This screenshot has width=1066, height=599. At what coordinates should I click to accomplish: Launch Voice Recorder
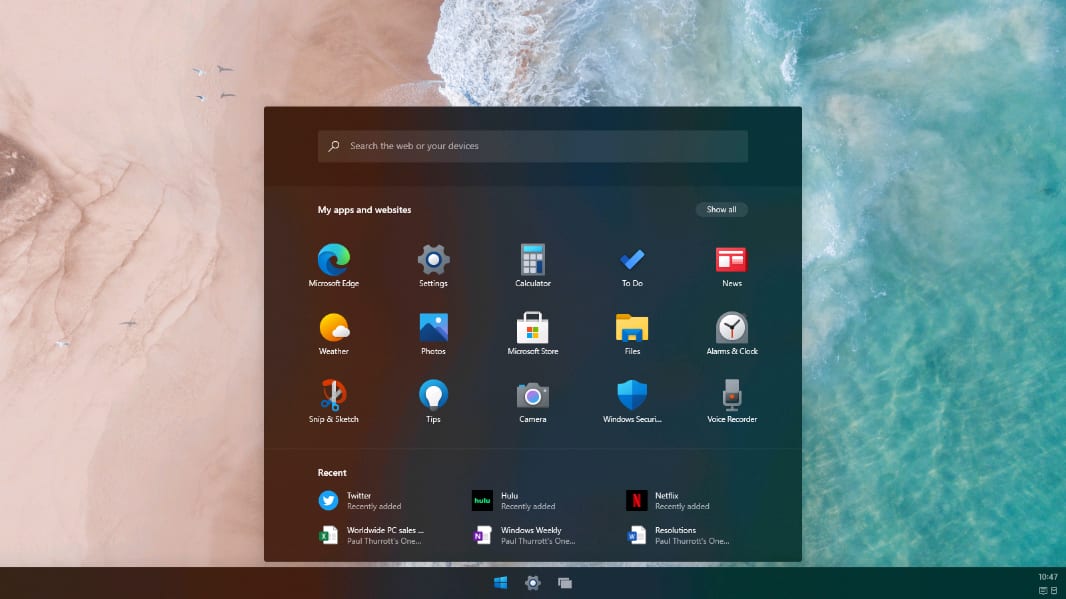click(x=731, y=396)
